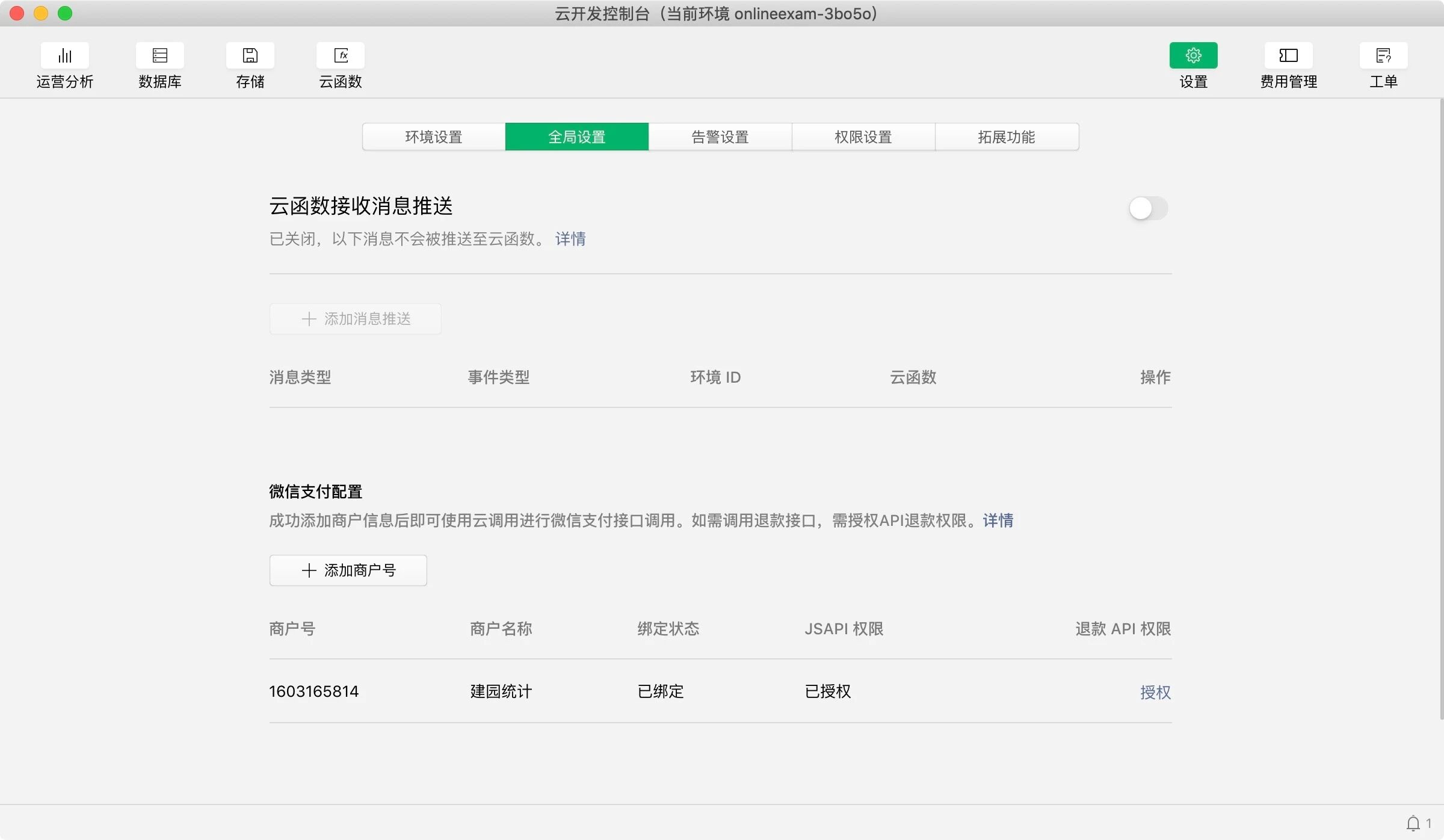
Task: Go to 拓展功能 tab
Action: click(1006, 137)
